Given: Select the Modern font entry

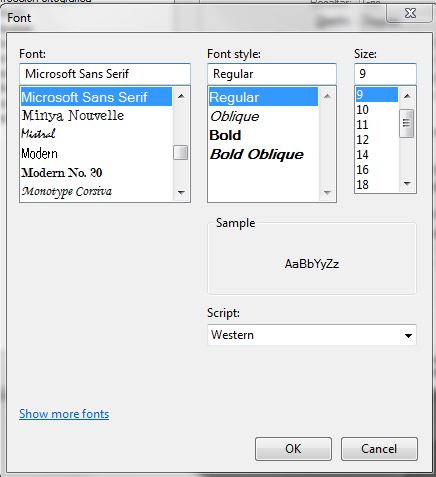Looking at the screenshot, I should click(x=96, y=153).
